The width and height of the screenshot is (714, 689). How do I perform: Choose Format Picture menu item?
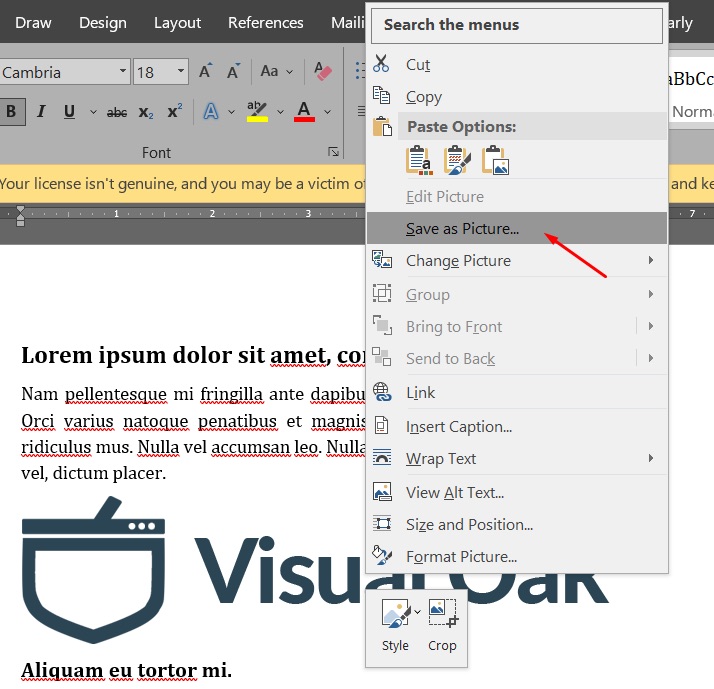(517, 556)
